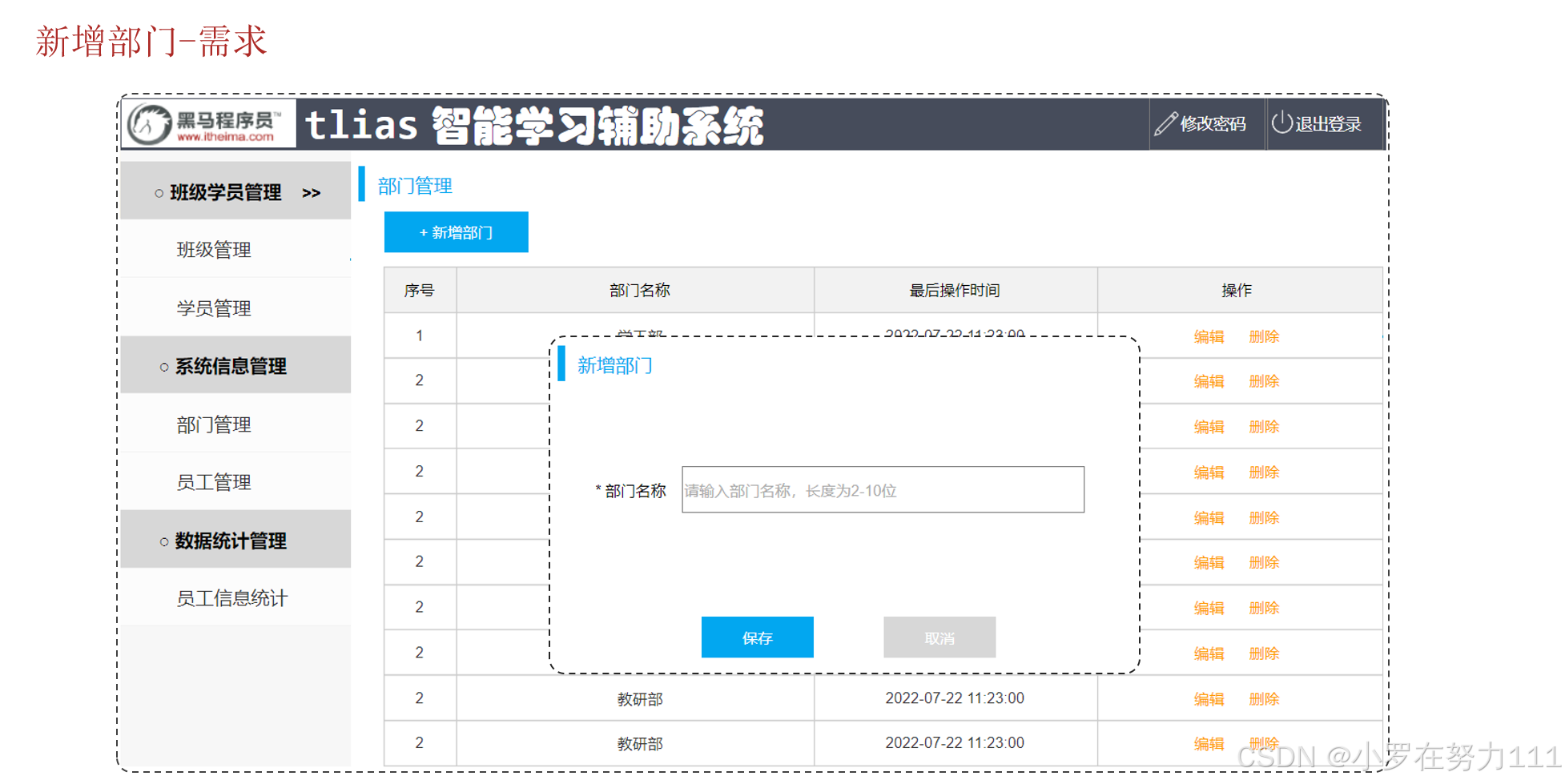Expand the 班级学员管理 arrows
The height and width of the screenshot is (784, 1565).
click(x=312, y=193)
